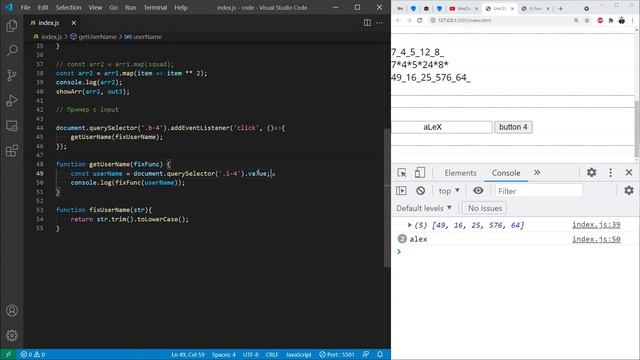Screen dimensions: 640x360
Task: Close the DevTools panel
Action: [x=629, y=173]
